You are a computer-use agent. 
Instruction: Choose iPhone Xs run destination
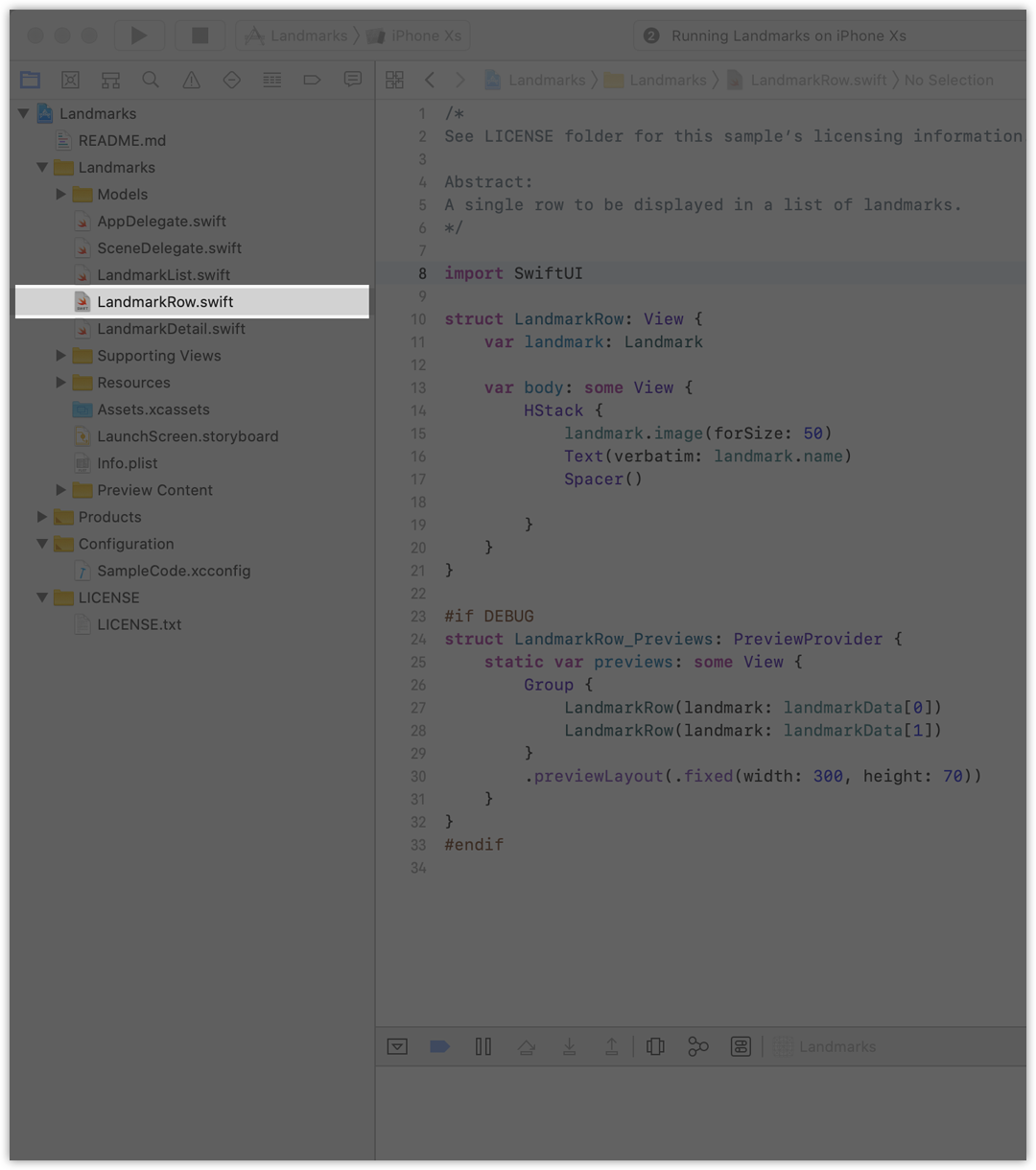(415, 35)
